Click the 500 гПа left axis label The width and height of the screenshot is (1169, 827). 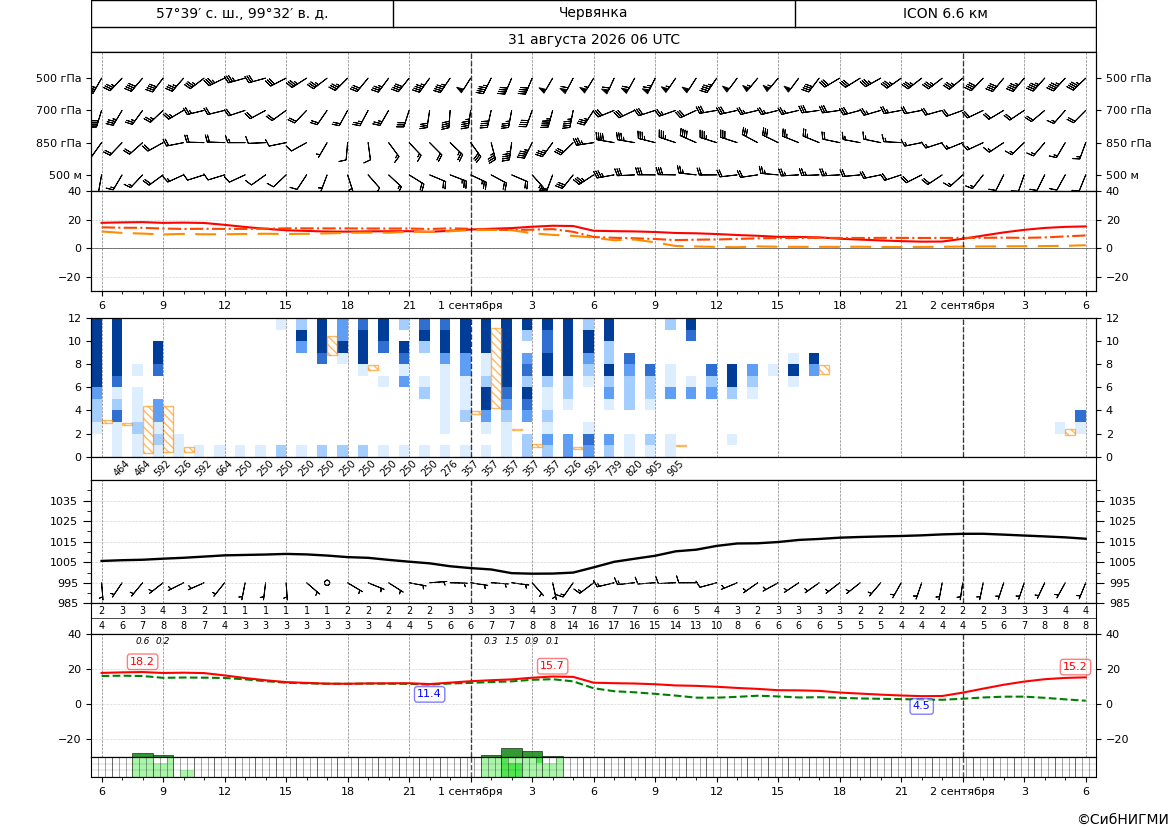coord(59,78)
